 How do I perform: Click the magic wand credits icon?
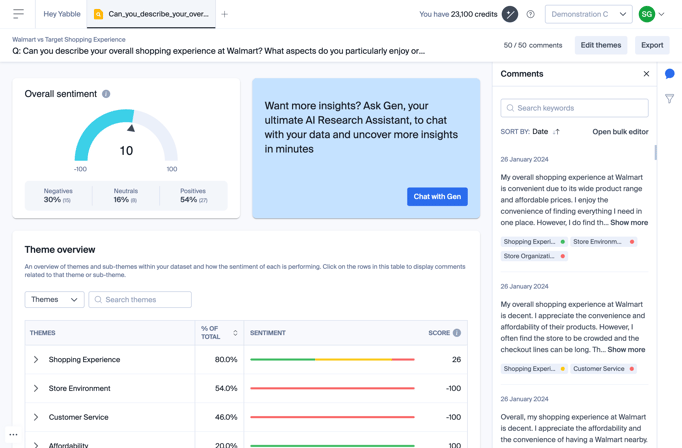click(510, 14)
